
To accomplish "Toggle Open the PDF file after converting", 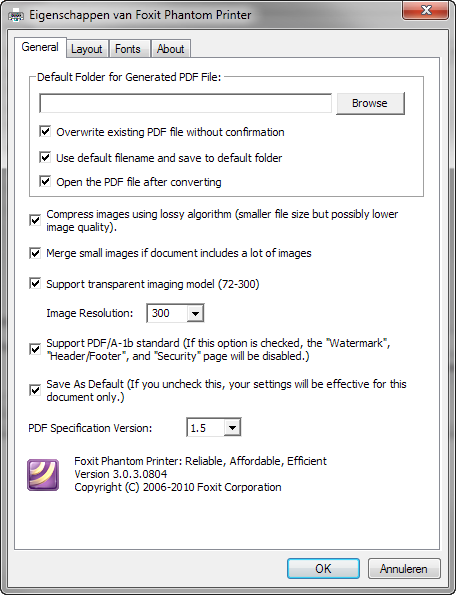I will point(45,182).
